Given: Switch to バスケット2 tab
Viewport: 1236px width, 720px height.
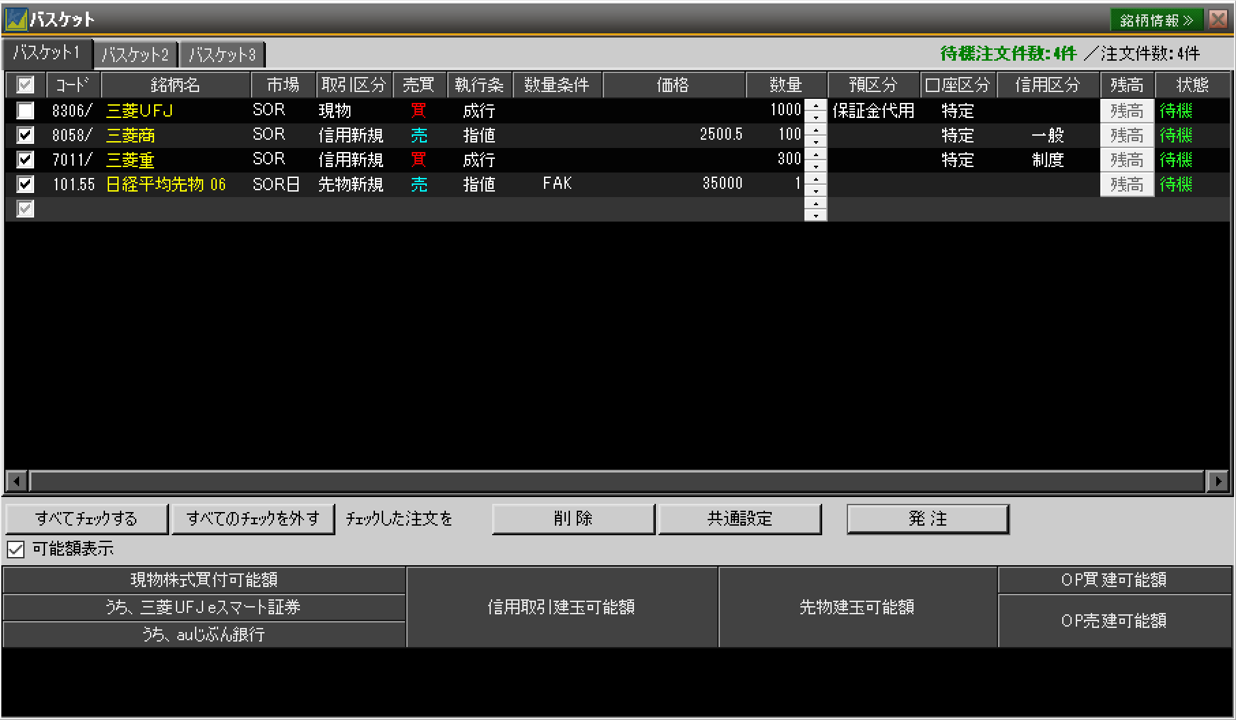Looking at the screenshot, I should click(137, 54).
